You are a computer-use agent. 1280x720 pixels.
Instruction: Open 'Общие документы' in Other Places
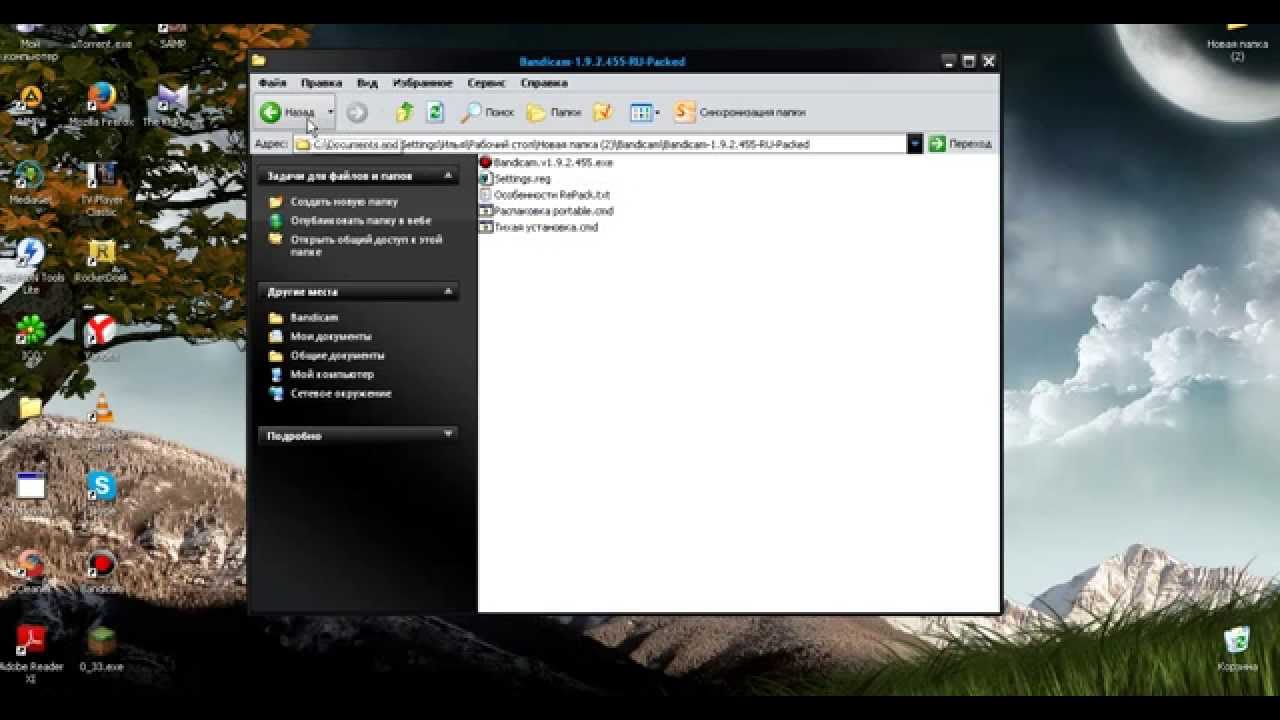click(337, 356)
